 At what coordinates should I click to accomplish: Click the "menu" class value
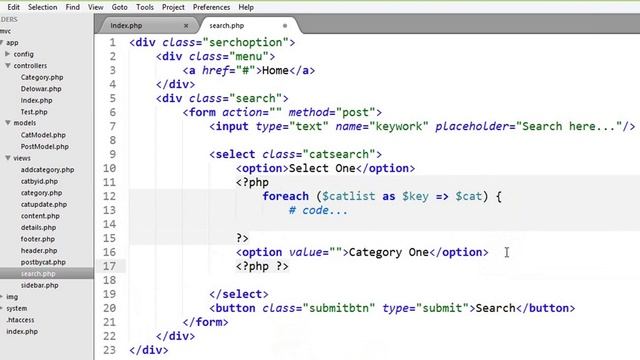[x=249, y=56]
